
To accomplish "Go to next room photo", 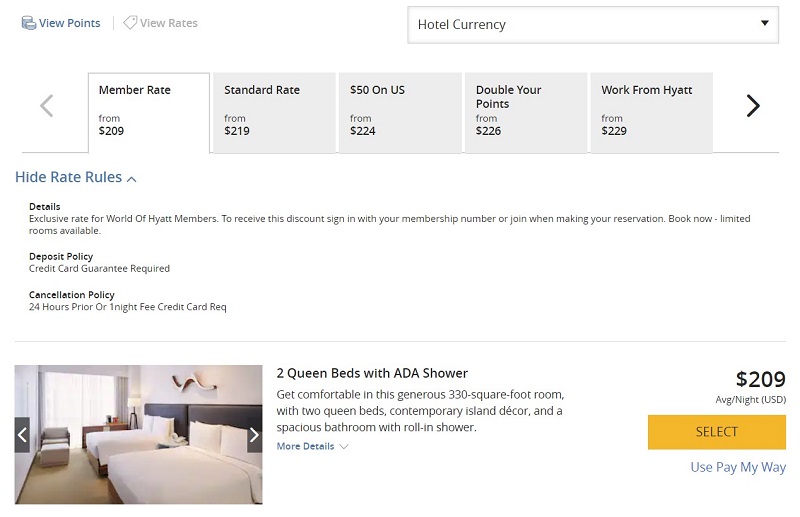I will coord(254,435).
